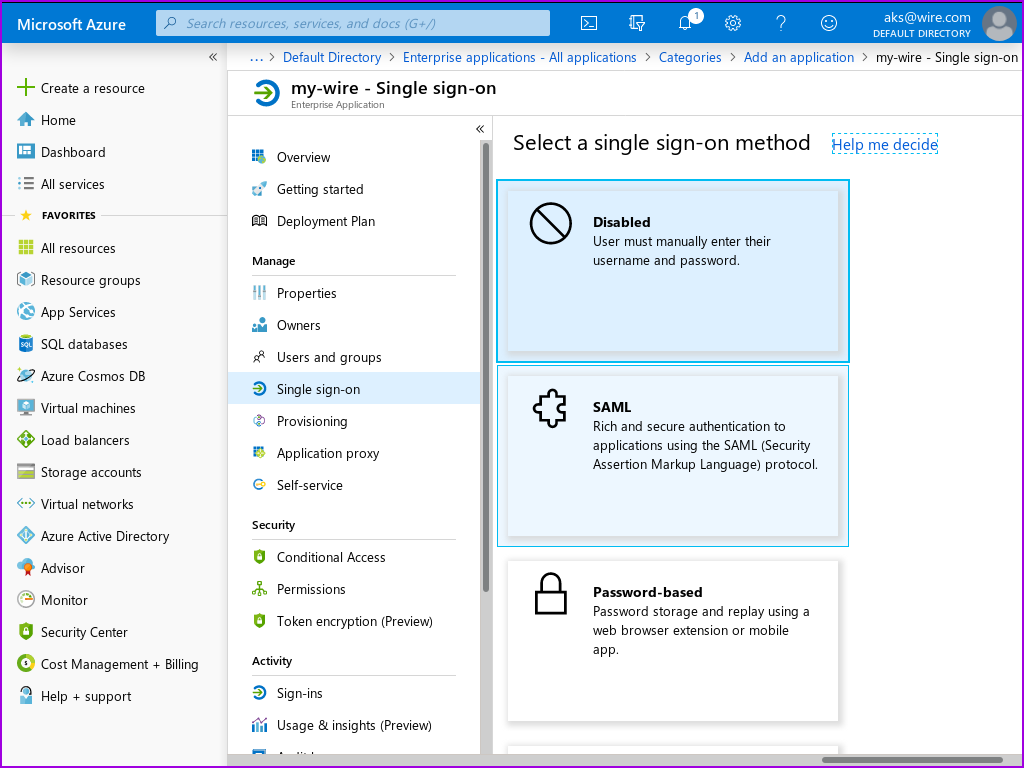Pick the Password-based sign-on method card
1024x768 pixels.
coord(672,640)
